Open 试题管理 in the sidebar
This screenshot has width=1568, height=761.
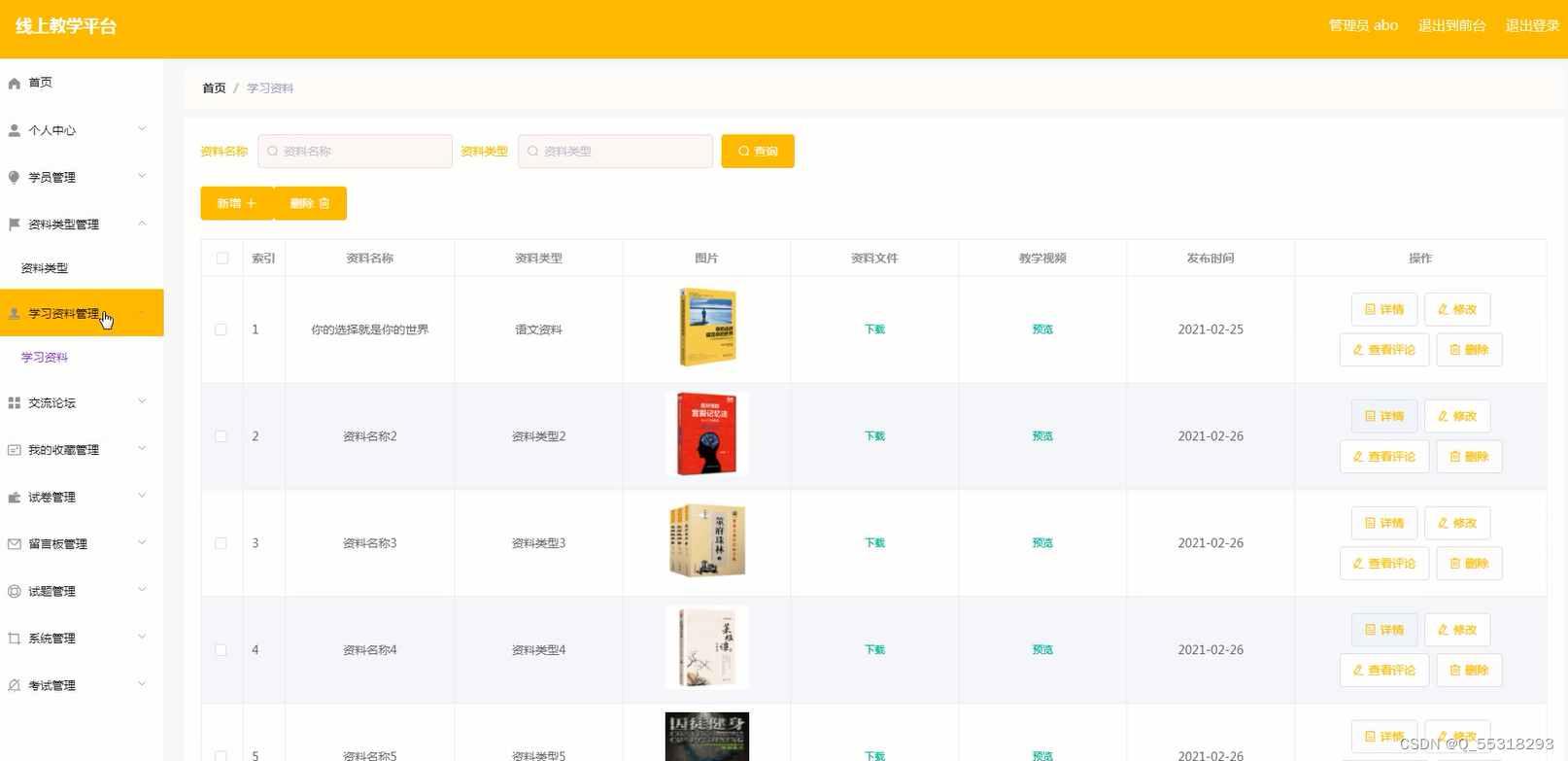[82, 591]
